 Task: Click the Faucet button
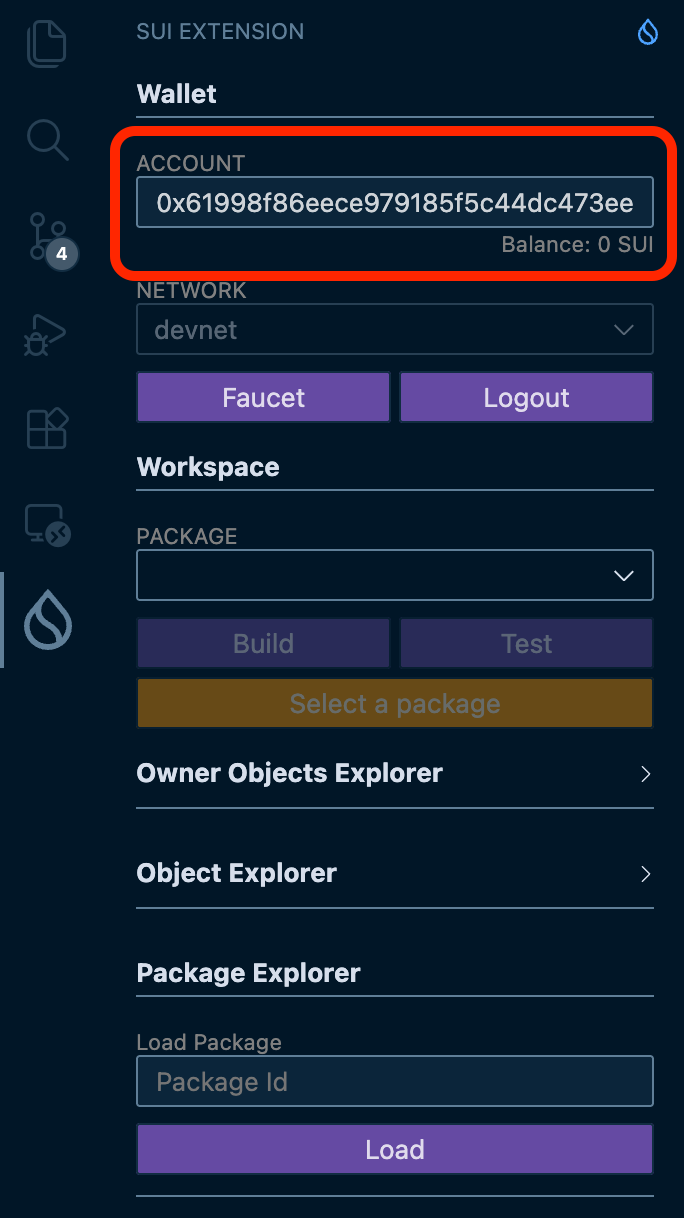tap(262, 397)
